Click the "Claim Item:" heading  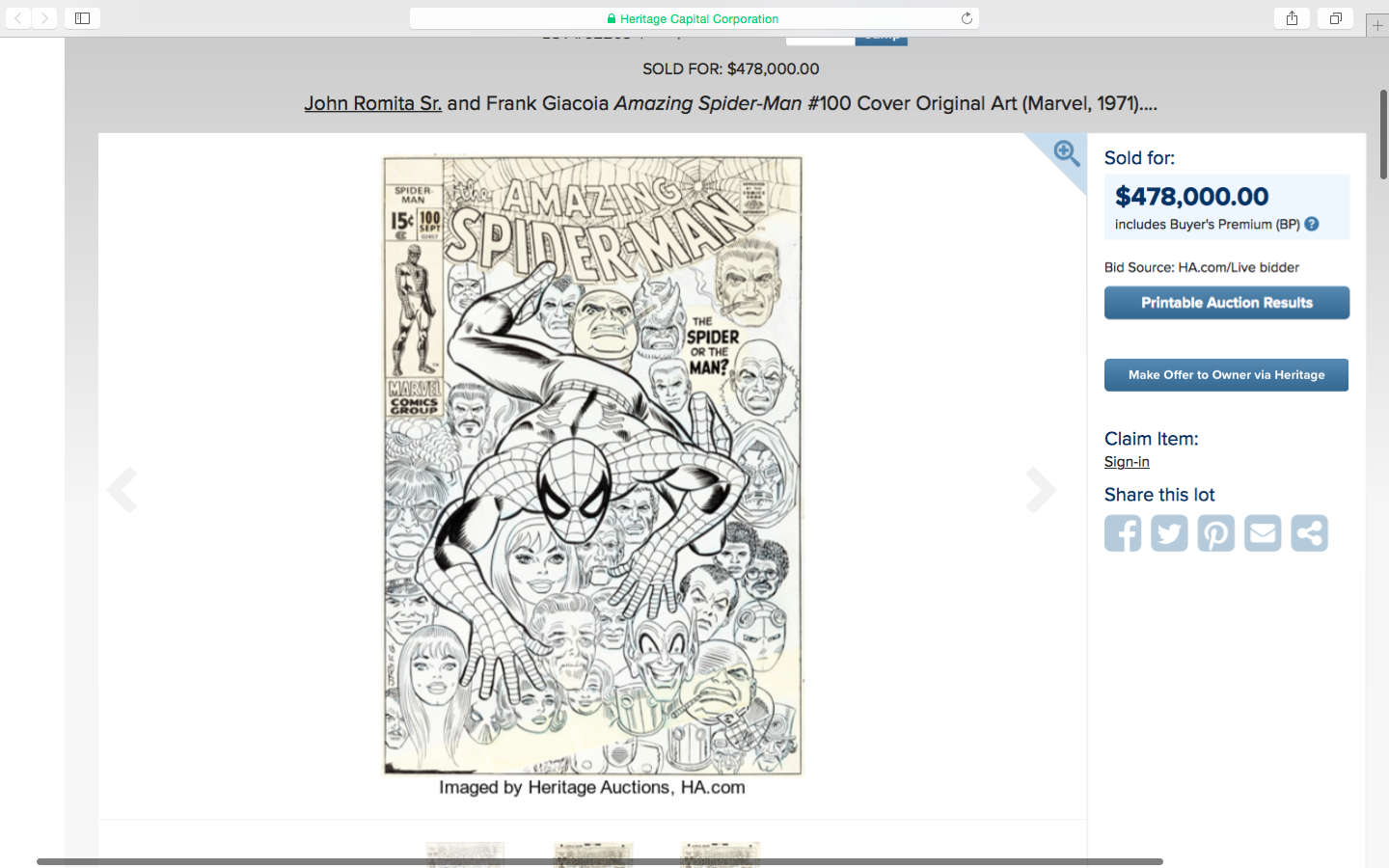click(1152, 439)
